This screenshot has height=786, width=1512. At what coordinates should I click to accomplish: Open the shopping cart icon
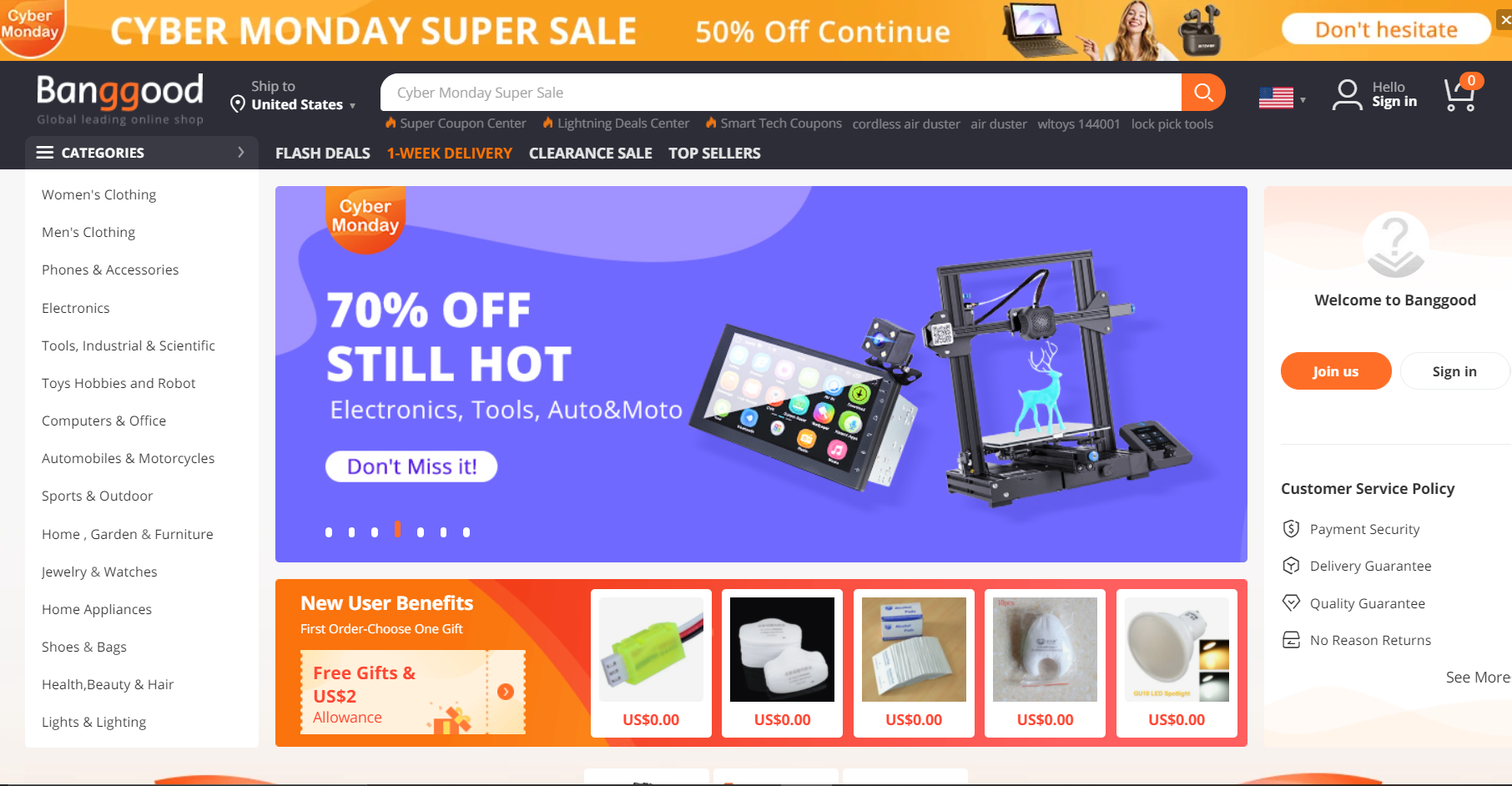(1461, 93)
